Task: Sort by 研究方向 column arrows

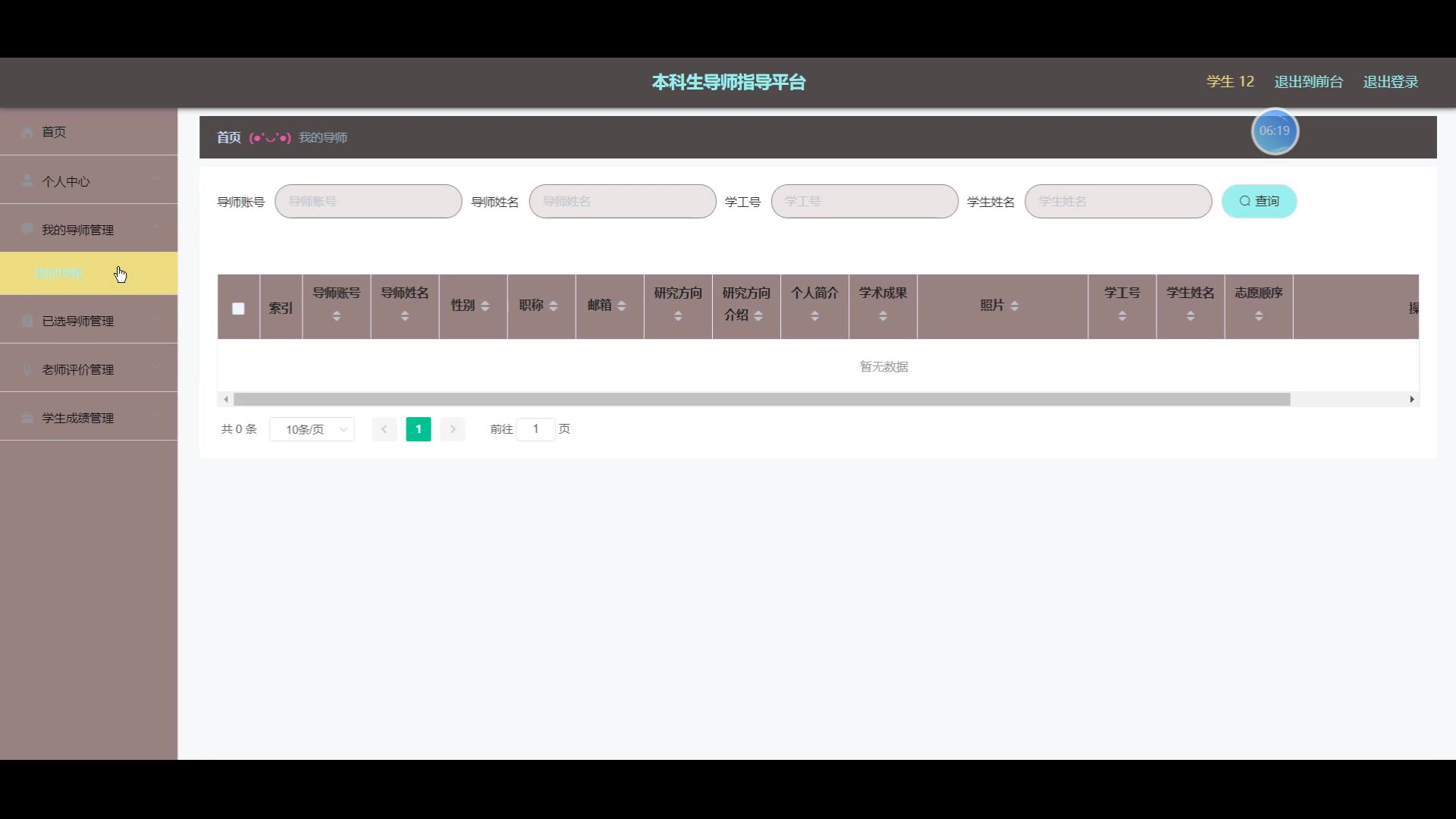Action: (678, 316)
